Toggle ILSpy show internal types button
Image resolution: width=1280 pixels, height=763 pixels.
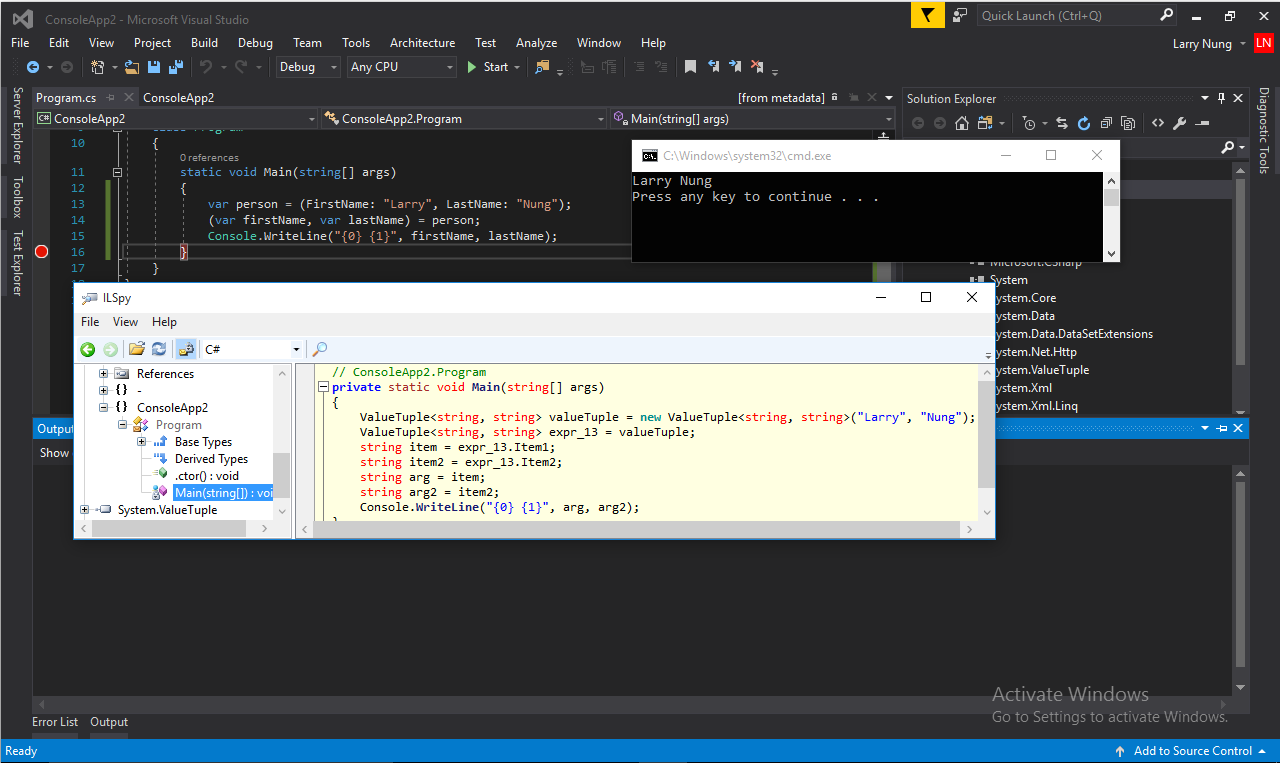tap(186, 349)
